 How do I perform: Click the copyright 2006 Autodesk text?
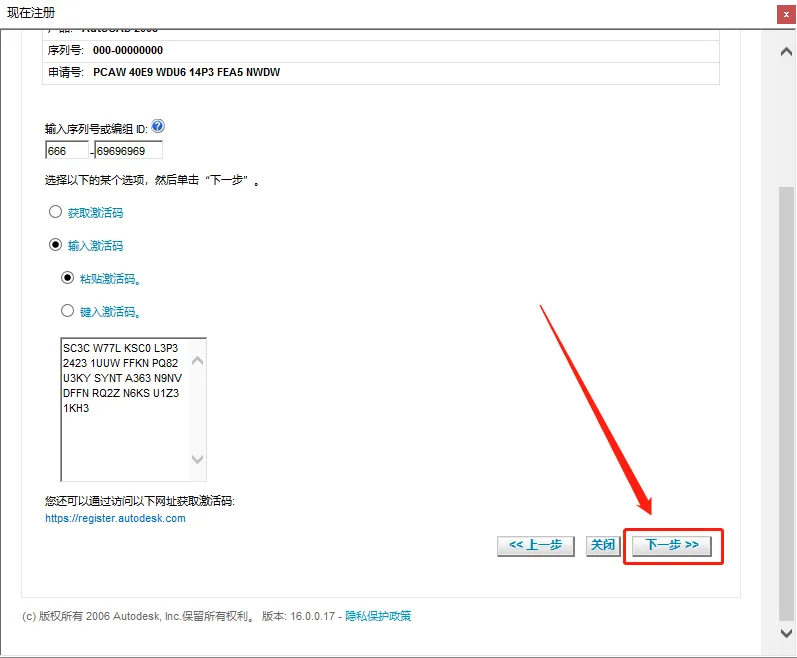coord(138,616)
